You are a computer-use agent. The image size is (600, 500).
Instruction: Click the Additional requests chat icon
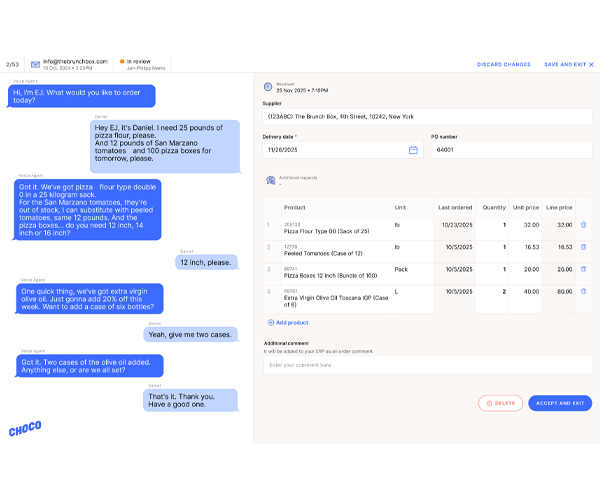(270, 180)
